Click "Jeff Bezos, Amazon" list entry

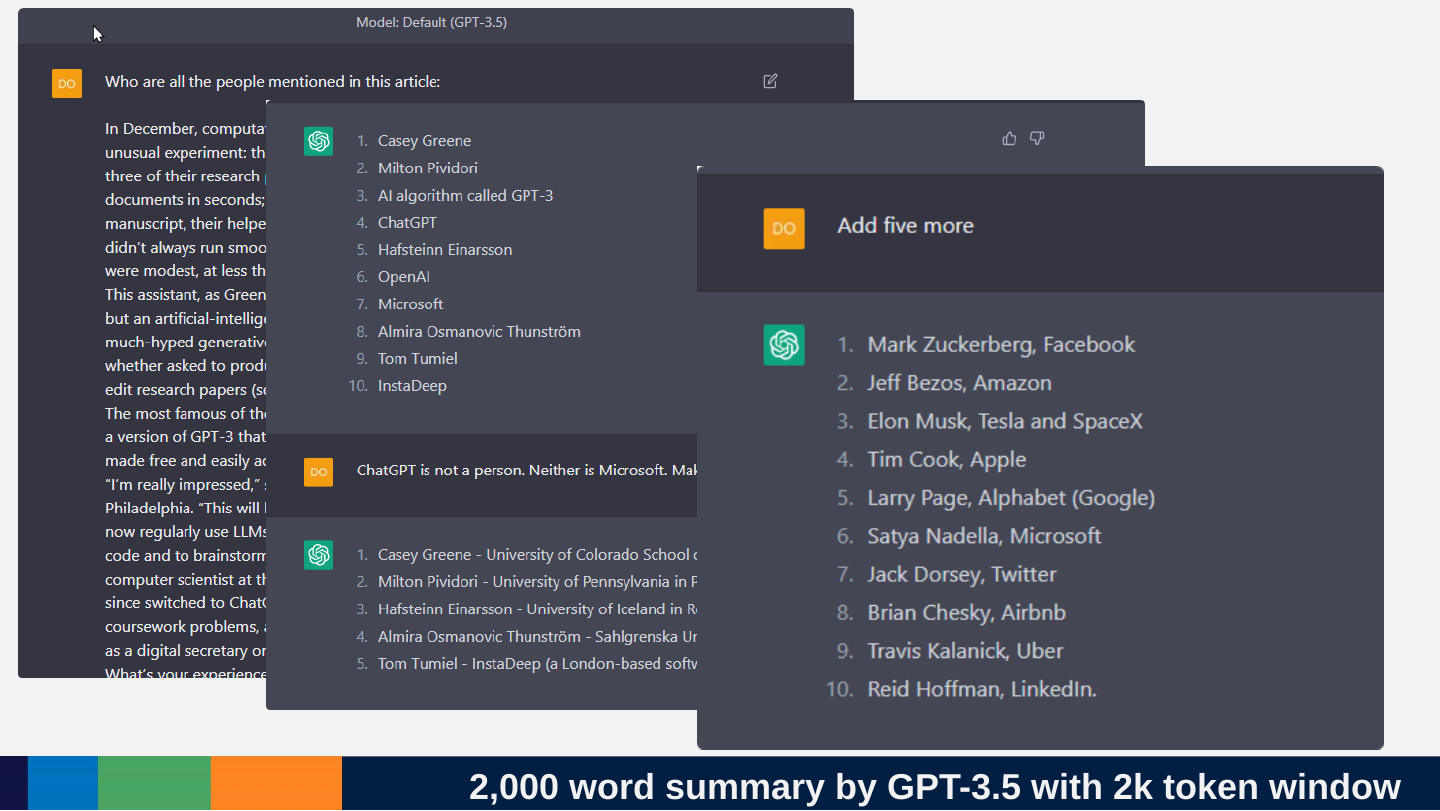(959, 383)
